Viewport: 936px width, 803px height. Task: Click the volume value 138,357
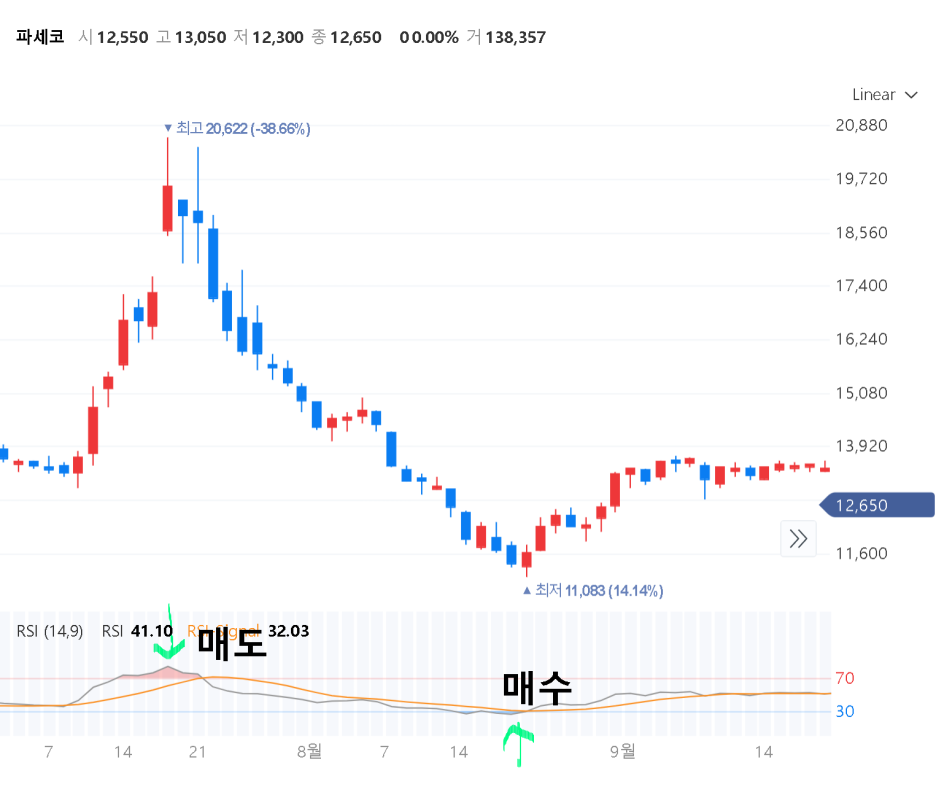pos(516,38)
